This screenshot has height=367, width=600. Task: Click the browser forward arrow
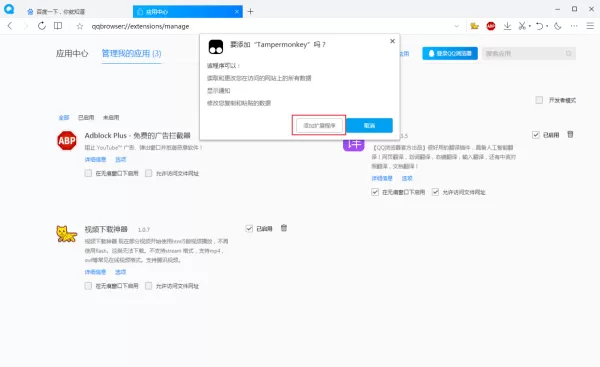click(26, 26)
